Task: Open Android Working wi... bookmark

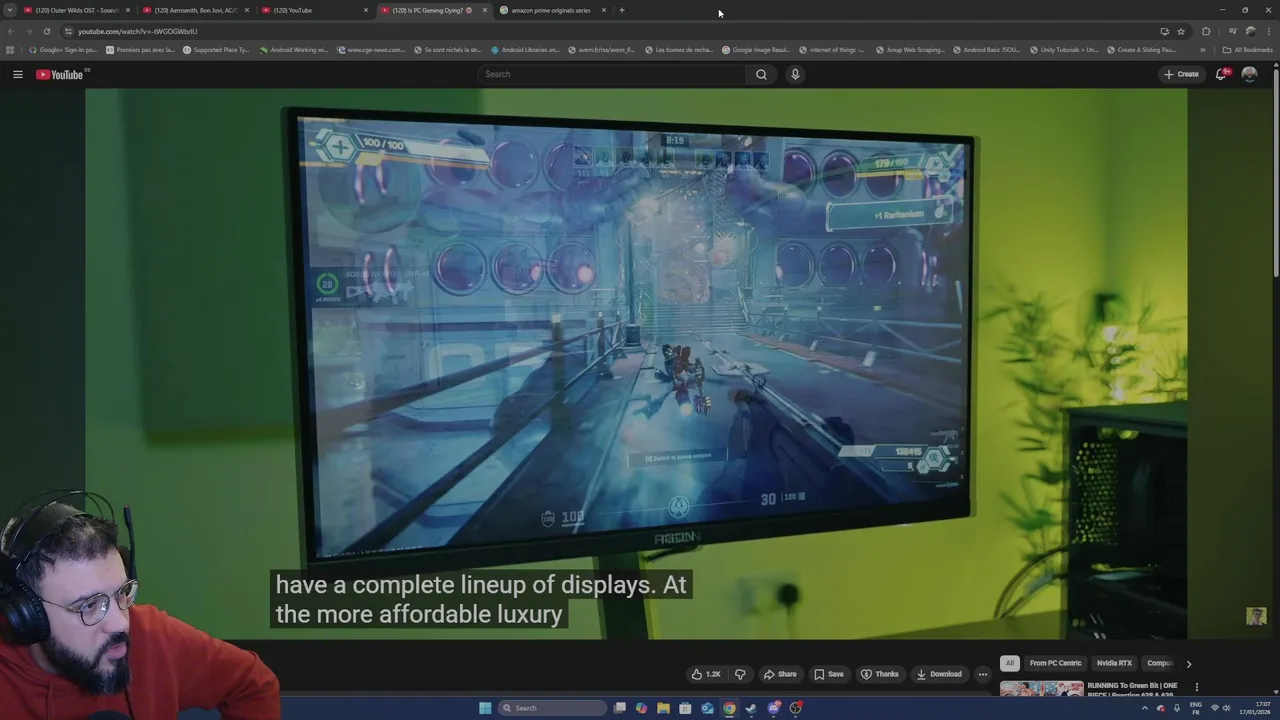Action: click(x=294, y=50)
